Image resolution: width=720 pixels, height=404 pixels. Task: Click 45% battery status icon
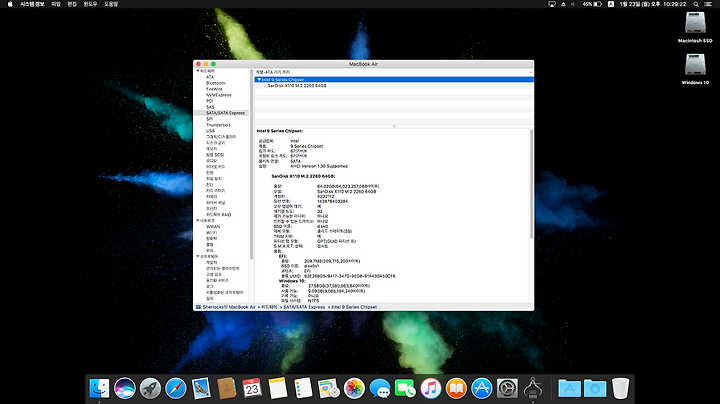592,4
